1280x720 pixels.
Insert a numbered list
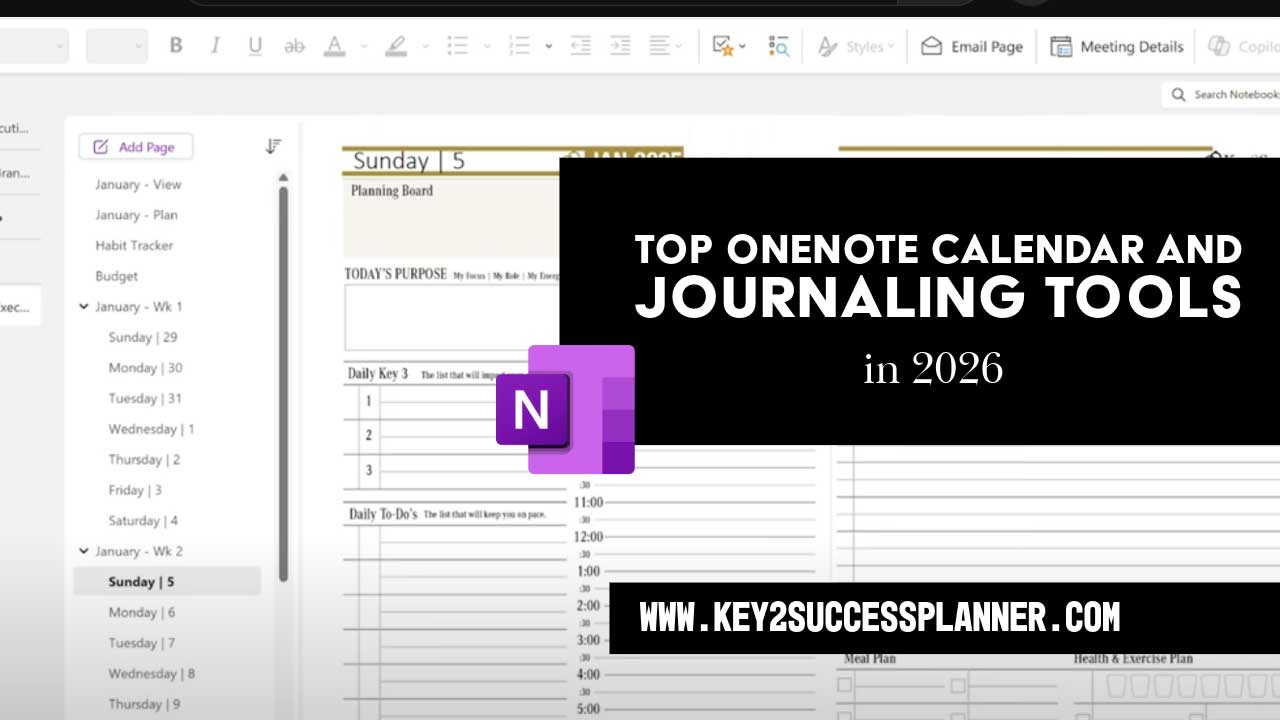pos(519,46)
